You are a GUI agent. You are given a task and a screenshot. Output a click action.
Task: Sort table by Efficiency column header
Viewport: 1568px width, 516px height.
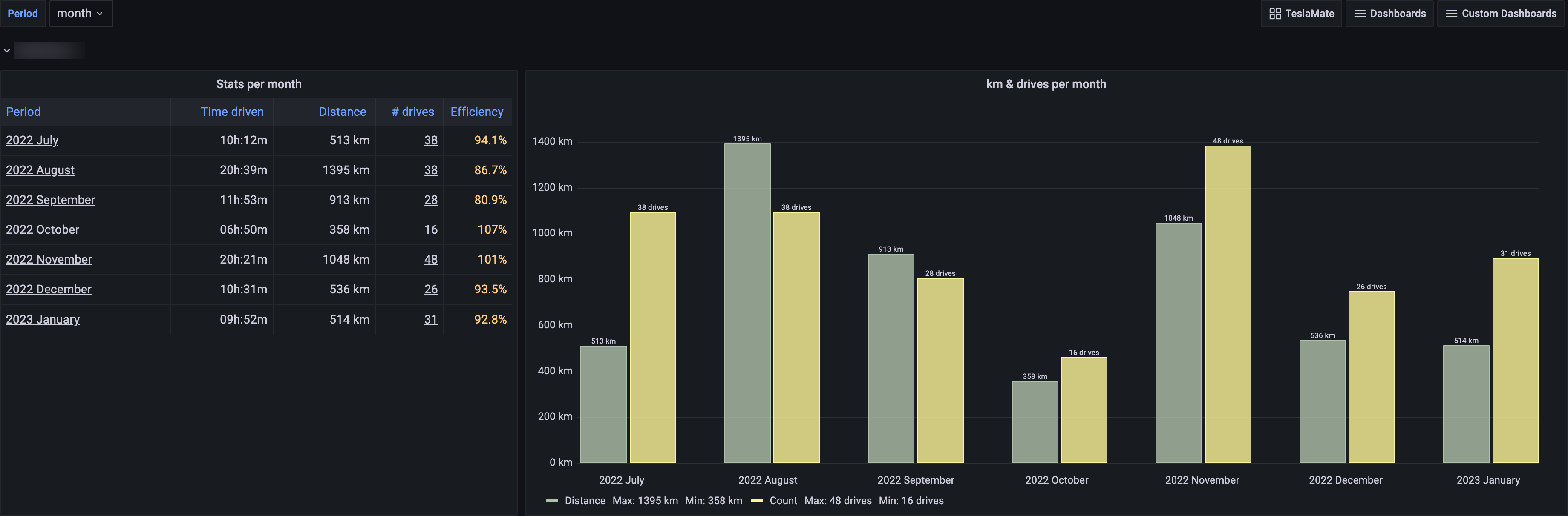coord(477,112)
